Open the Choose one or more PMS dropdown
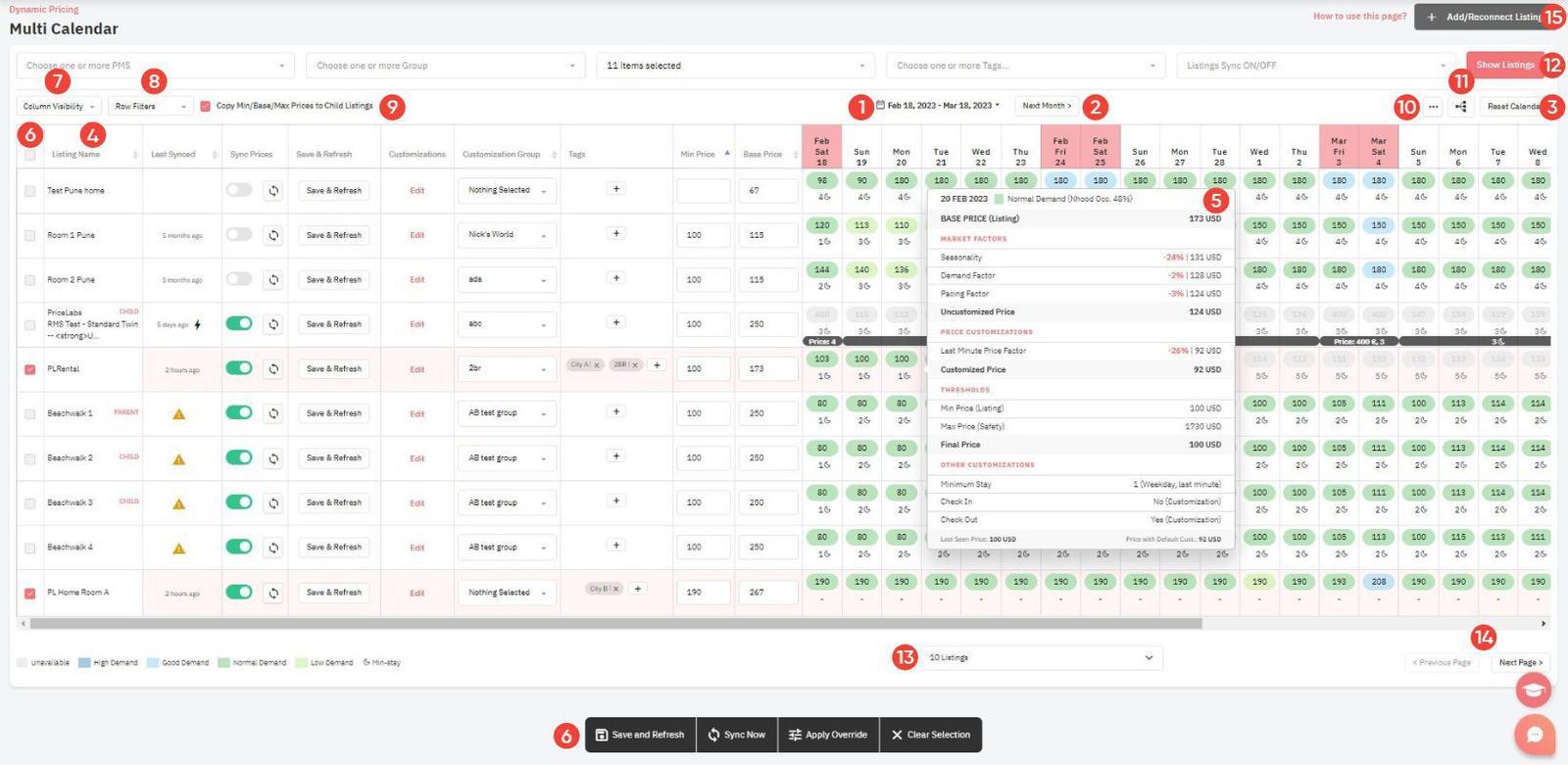The image size is (1568, 765). 156,66
